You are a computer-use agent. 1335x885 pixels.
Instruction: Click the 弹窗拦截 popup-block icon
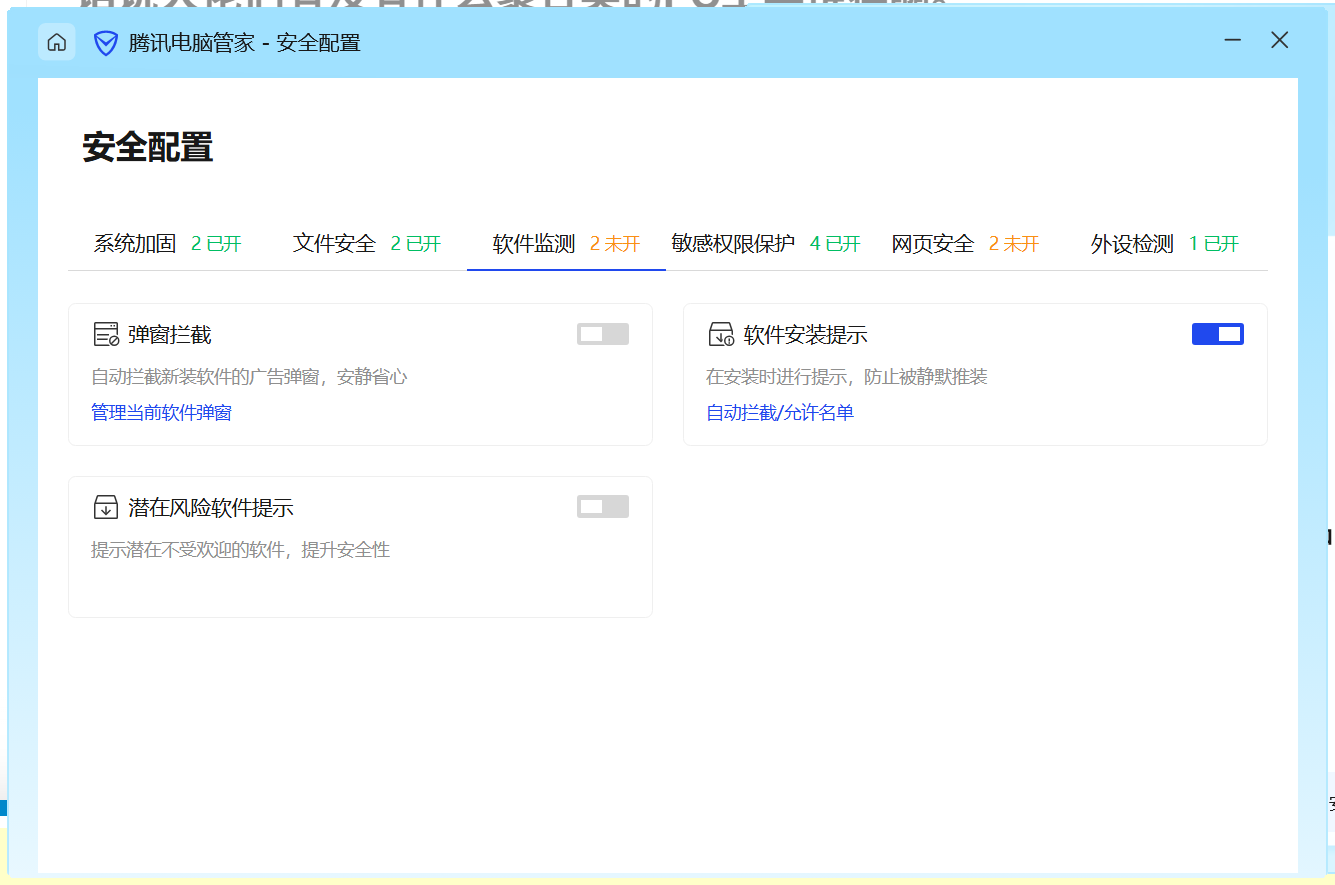(x=106, y=334)
